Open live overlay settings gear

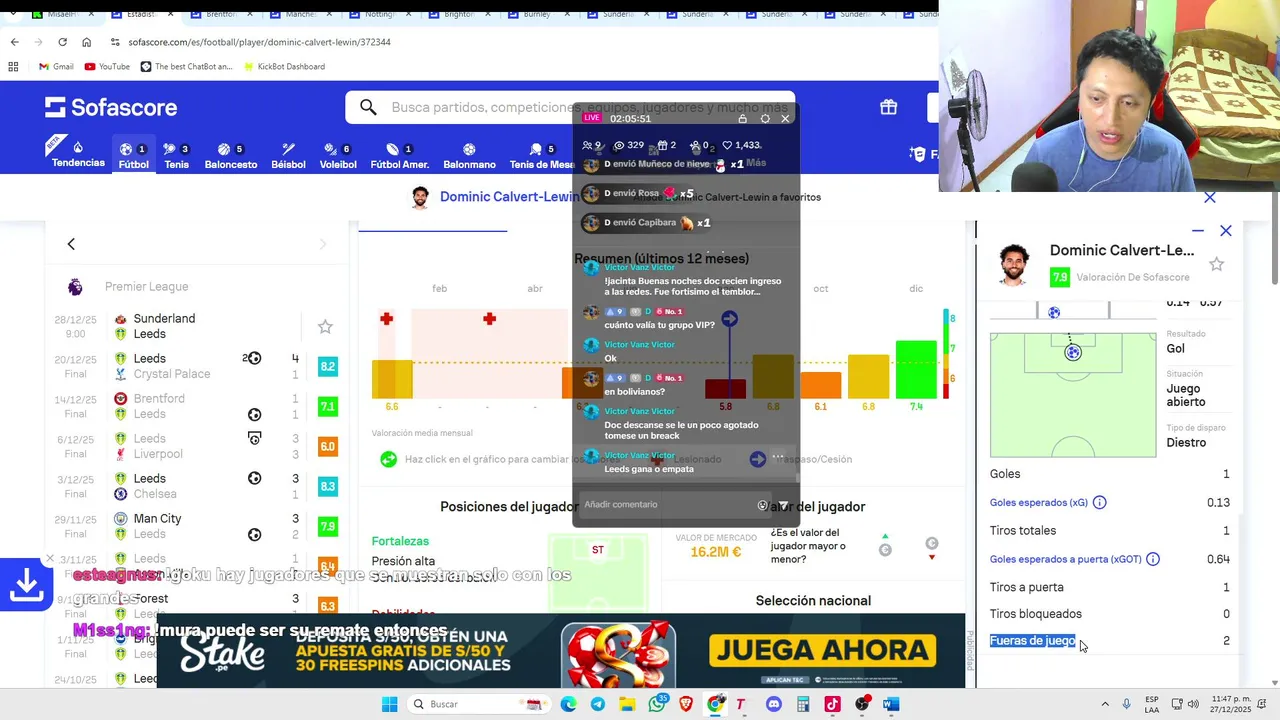point(765,118)
